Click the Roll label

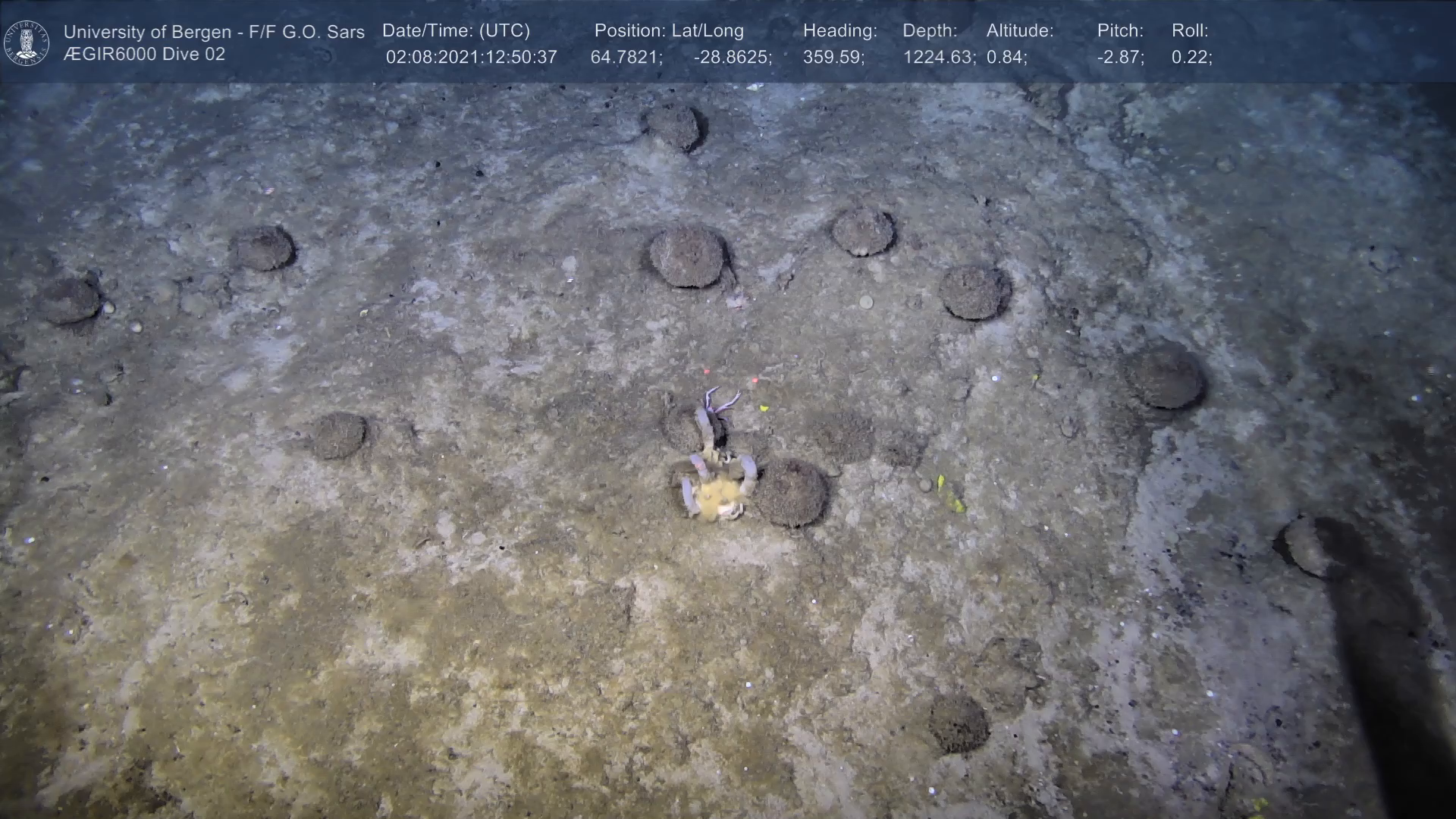(x=1190, y=31)
